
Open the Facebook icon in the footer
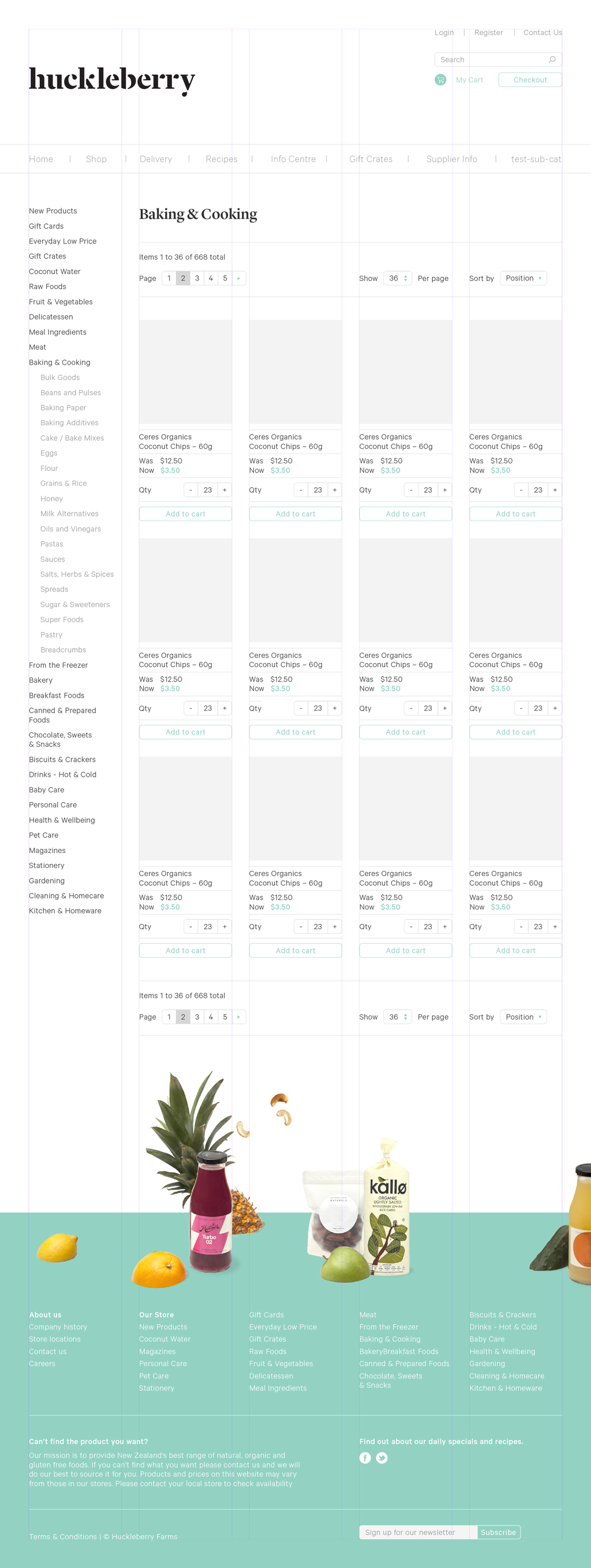(365, 1458)
